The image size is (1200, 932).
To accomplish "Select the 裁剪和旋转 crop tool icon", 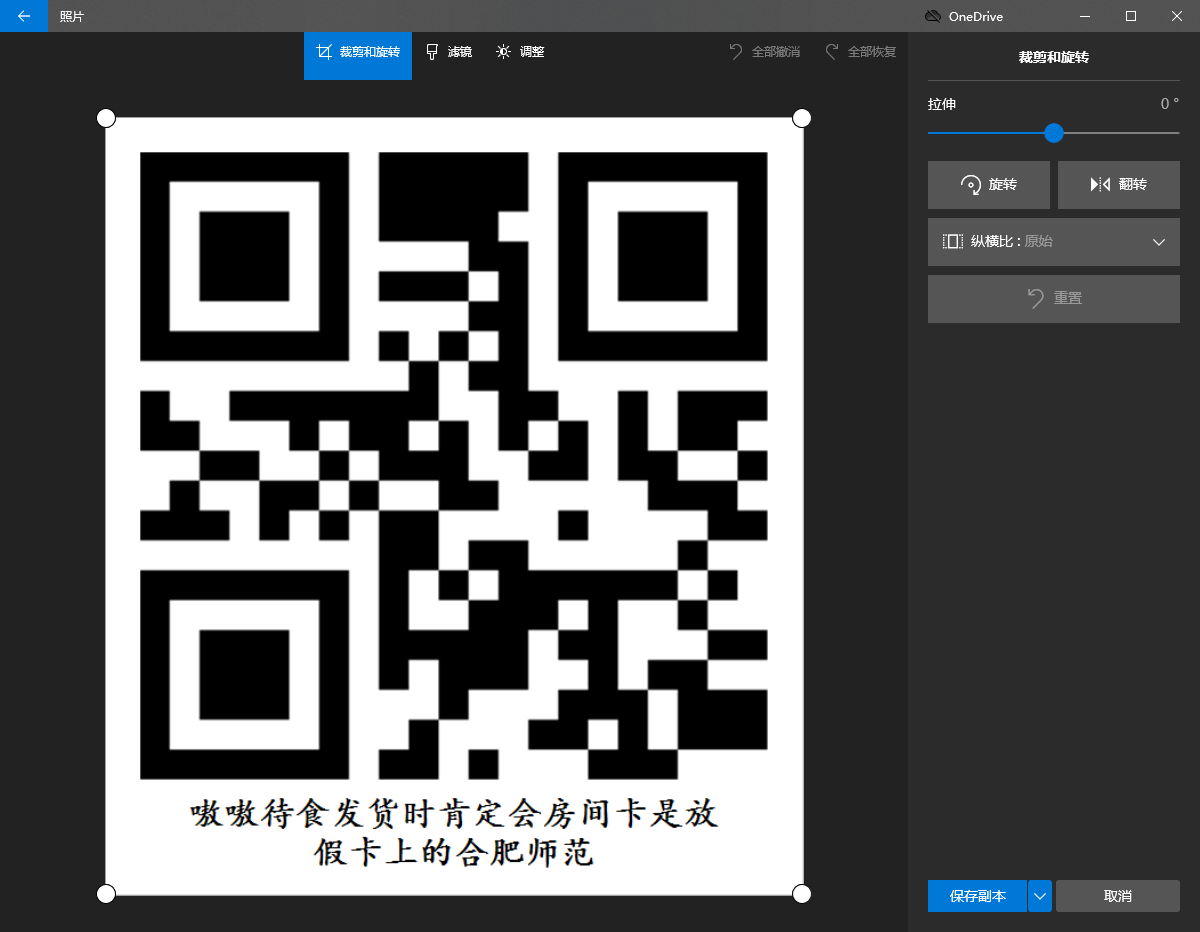I will click(x=324, y=52).
